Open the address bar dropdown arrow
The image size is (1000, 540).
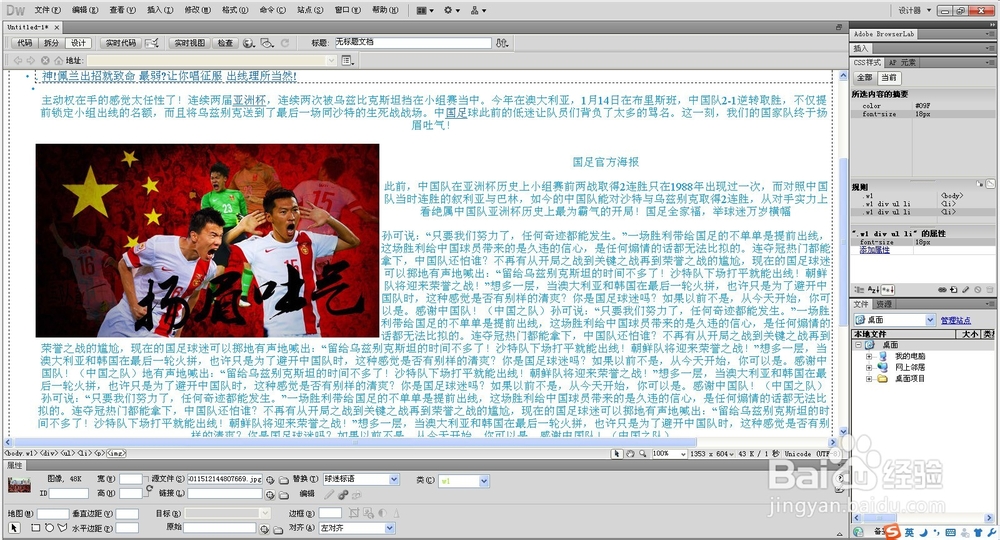tap(332, 61)
